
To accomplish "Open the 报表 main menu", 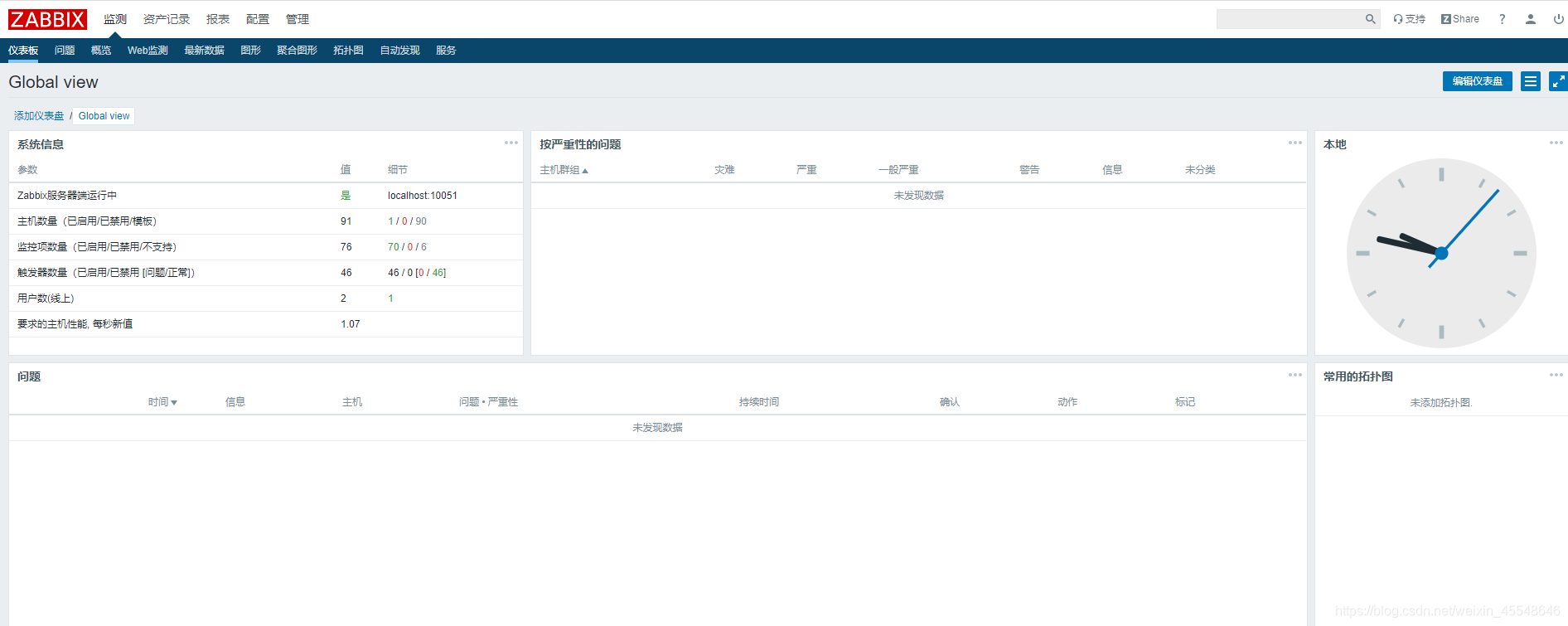I will point(218,19).
